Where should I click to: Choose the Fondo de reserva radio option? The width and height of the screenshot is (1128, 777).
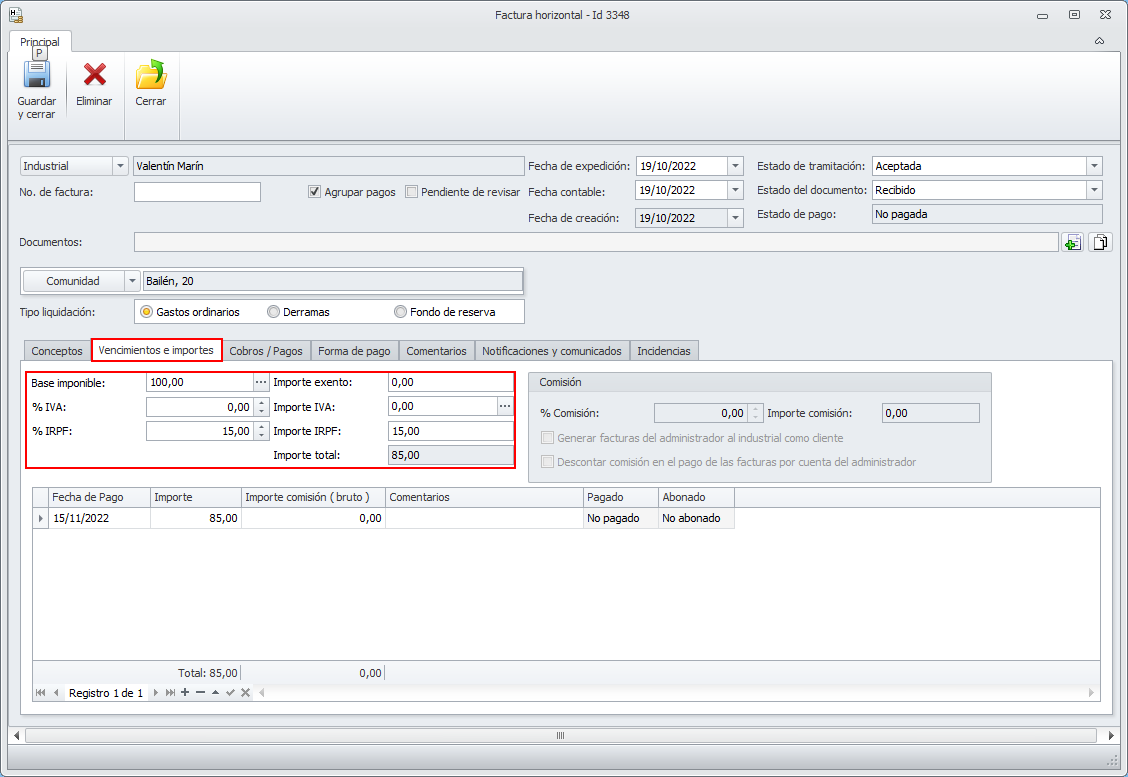click(x=401, y=312)
